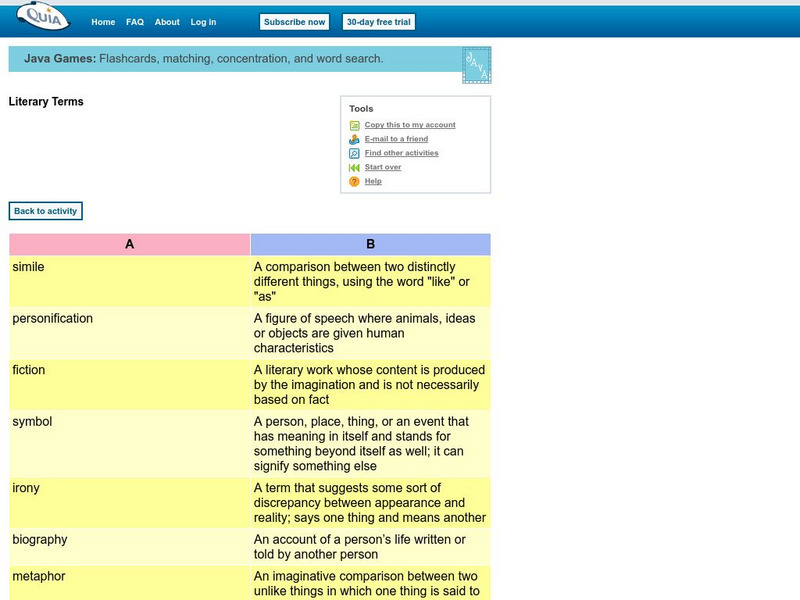Start the 30-day free trial
The height and width of the screenshot is (600, 800).
378,22
